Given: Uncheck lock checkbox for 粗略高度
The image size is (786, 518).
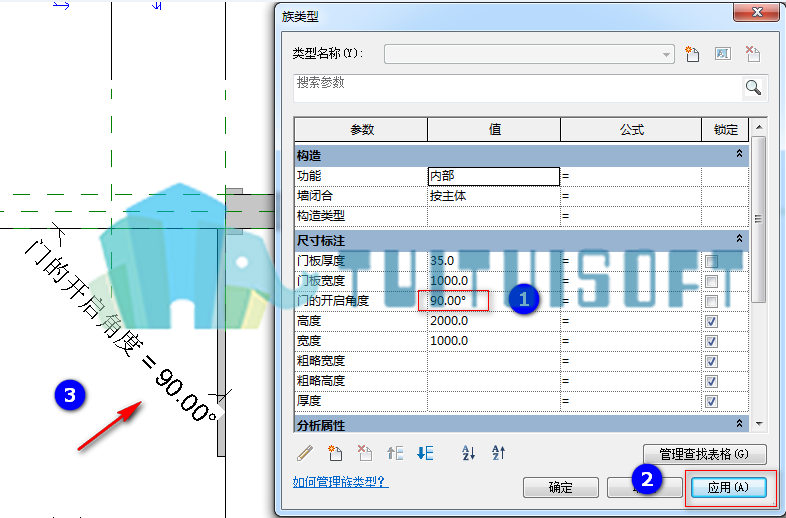Looking at the screenshot, I should pyautogui.click(x=711, y=382).
